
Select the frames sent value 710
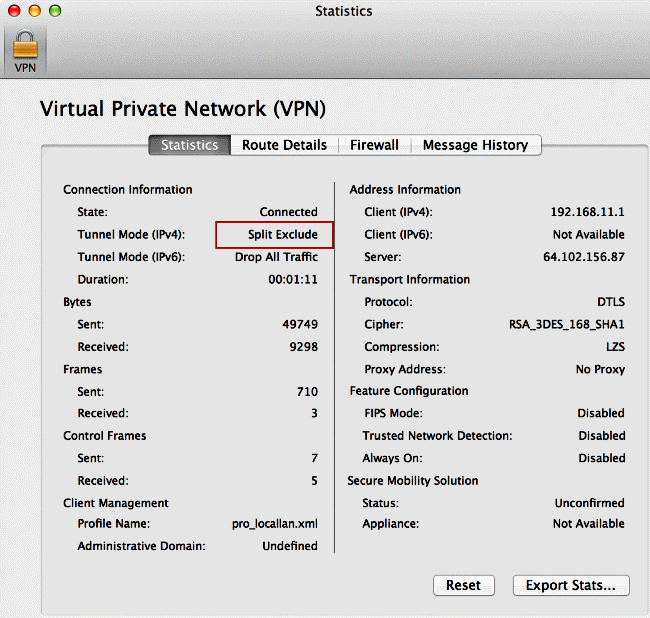(x=307, y=392)
